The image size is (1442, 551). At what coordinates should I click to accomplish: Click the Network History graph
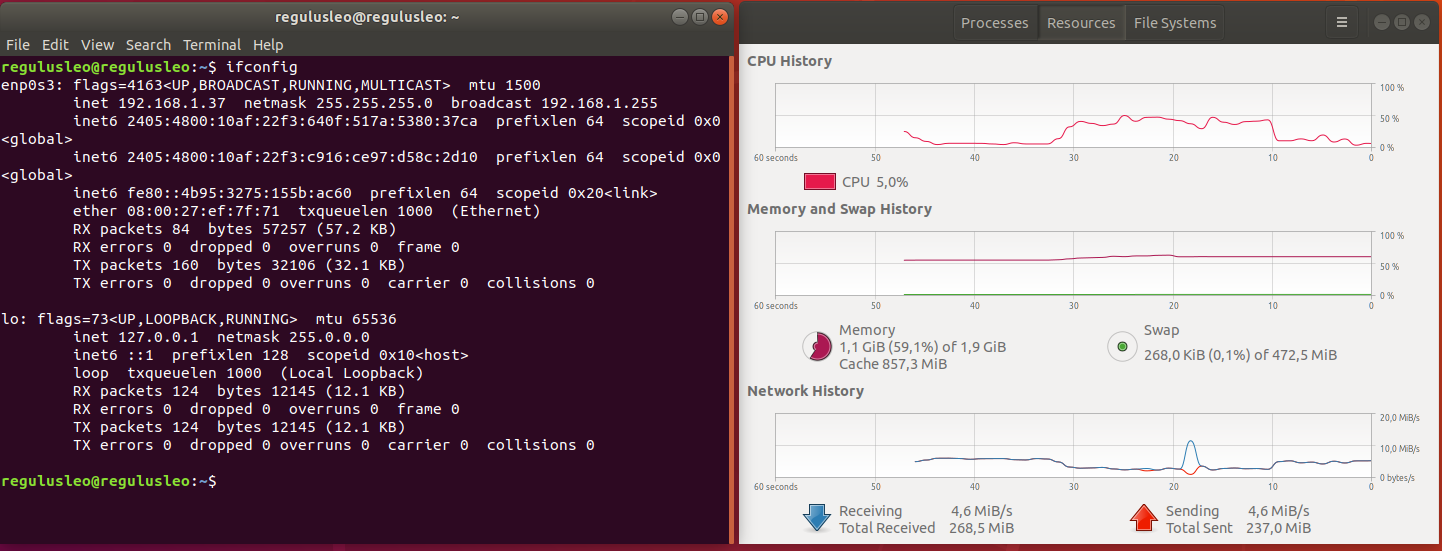tap(1074, 446)
